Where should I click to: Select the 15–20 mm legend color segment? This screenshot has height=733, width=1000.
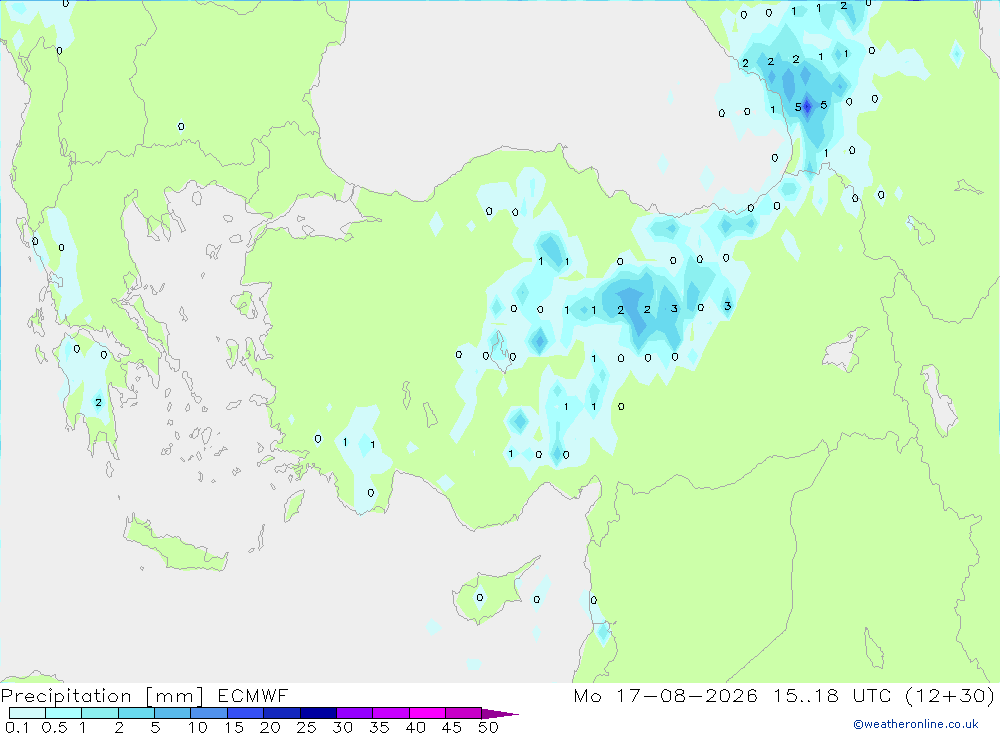click(245, 713)
